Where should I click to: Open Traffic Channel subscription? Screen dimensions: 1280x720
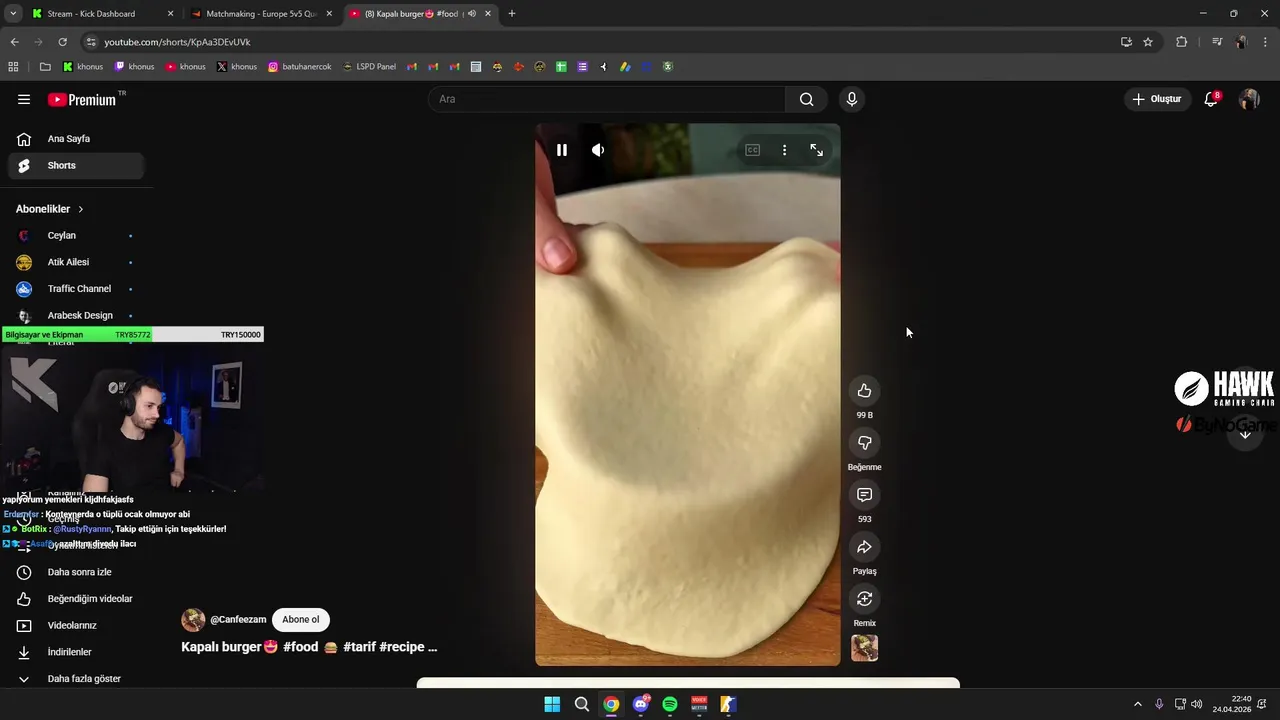(76, 289)
